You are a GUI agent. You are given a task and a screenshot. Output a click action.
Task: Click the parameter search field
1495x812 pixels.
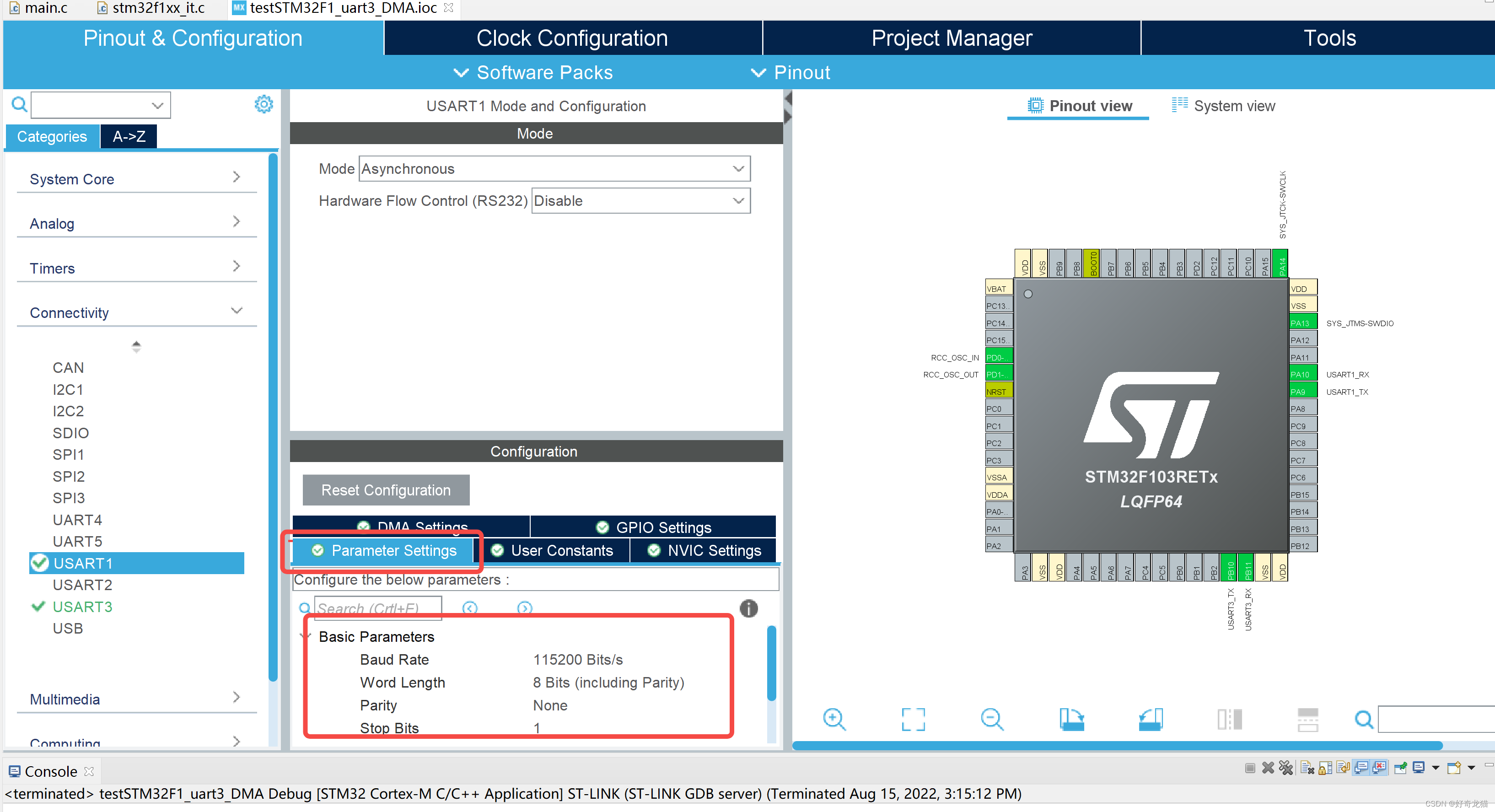click(x=378, y=608)
